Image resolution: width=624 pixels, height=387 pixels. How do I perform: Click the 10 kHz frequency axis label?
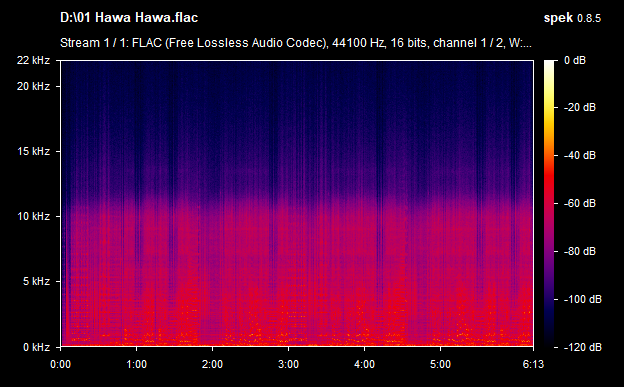(x=33, y=216)
